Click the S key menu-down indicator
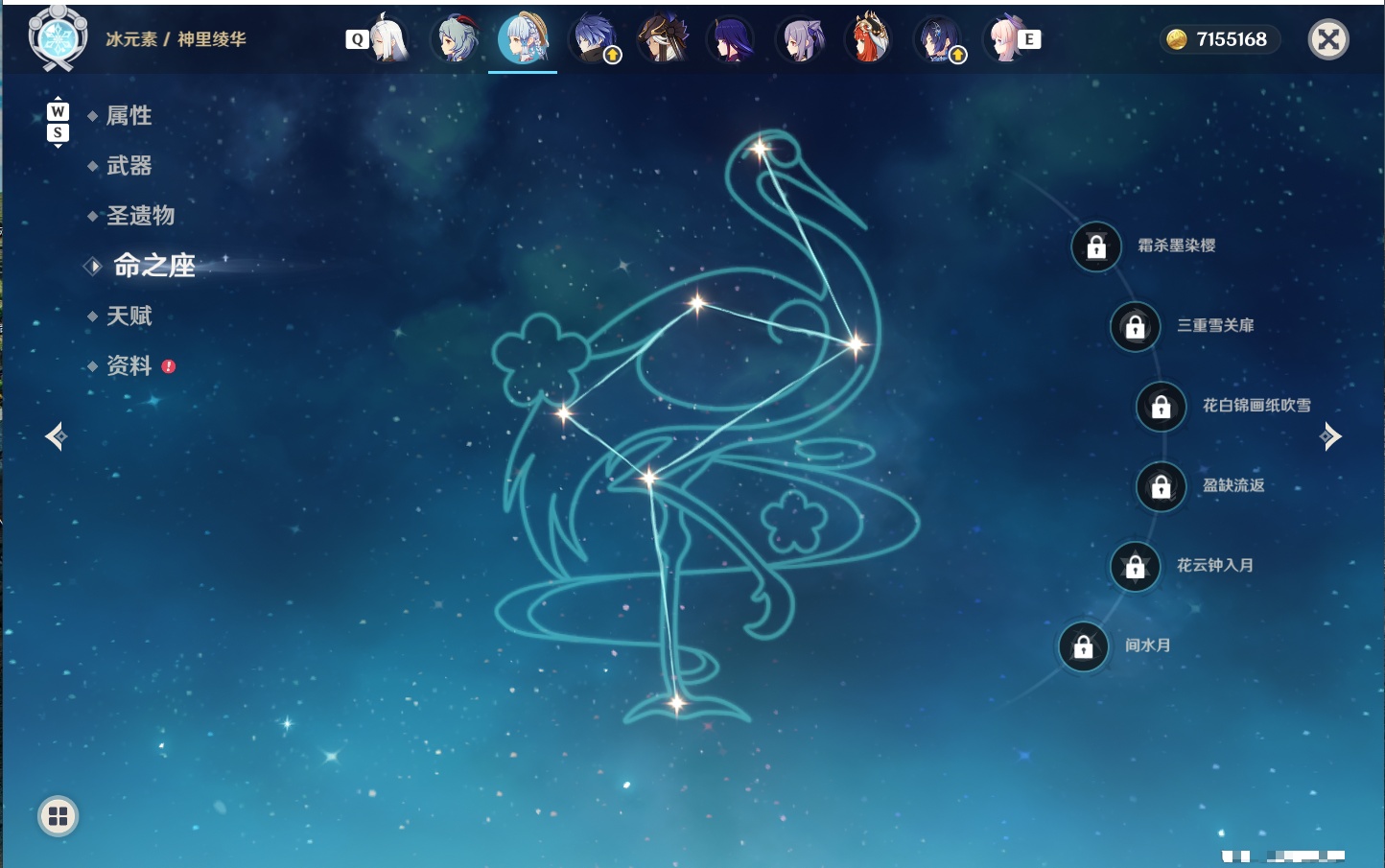 click(x=58, y=133)
